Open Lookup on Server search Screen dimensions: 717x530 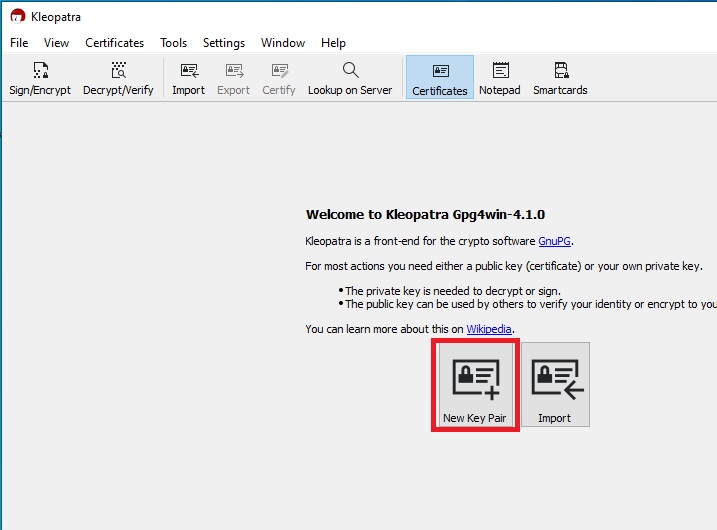tap(350, 78)
